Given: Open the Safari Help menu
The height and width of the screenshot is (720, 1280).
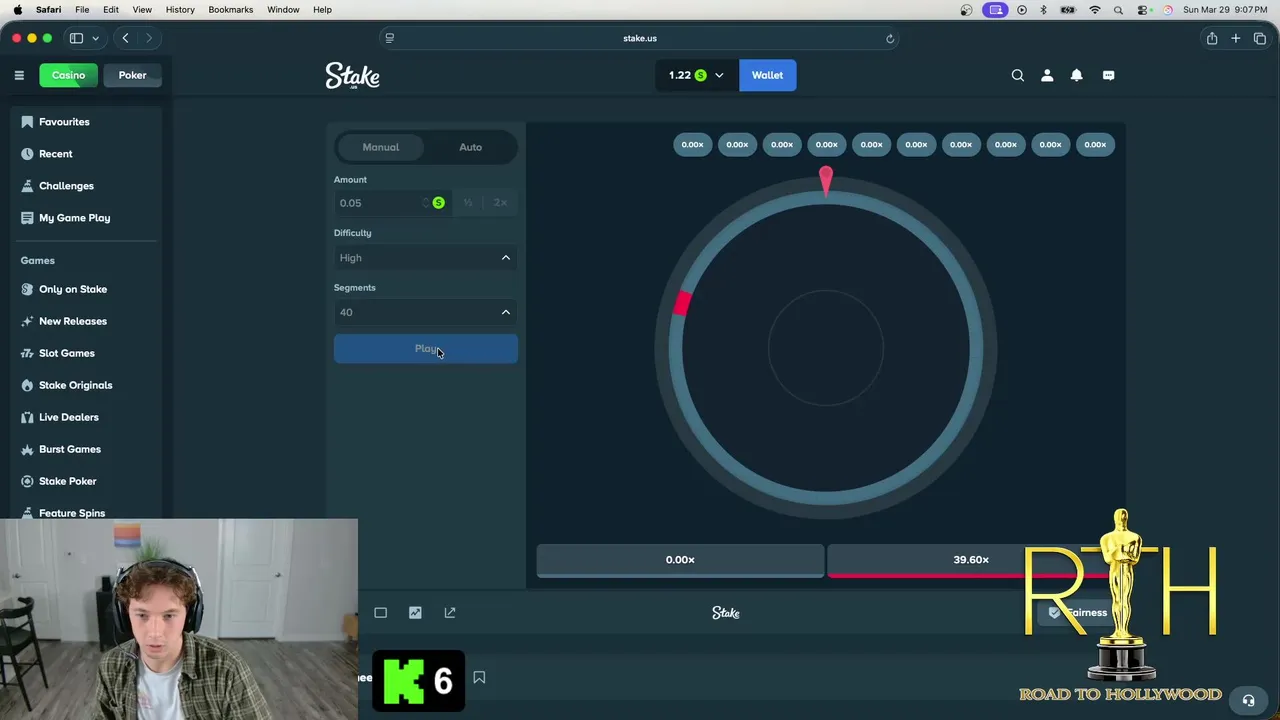Looking at the screenshot, I should point(322,10).
